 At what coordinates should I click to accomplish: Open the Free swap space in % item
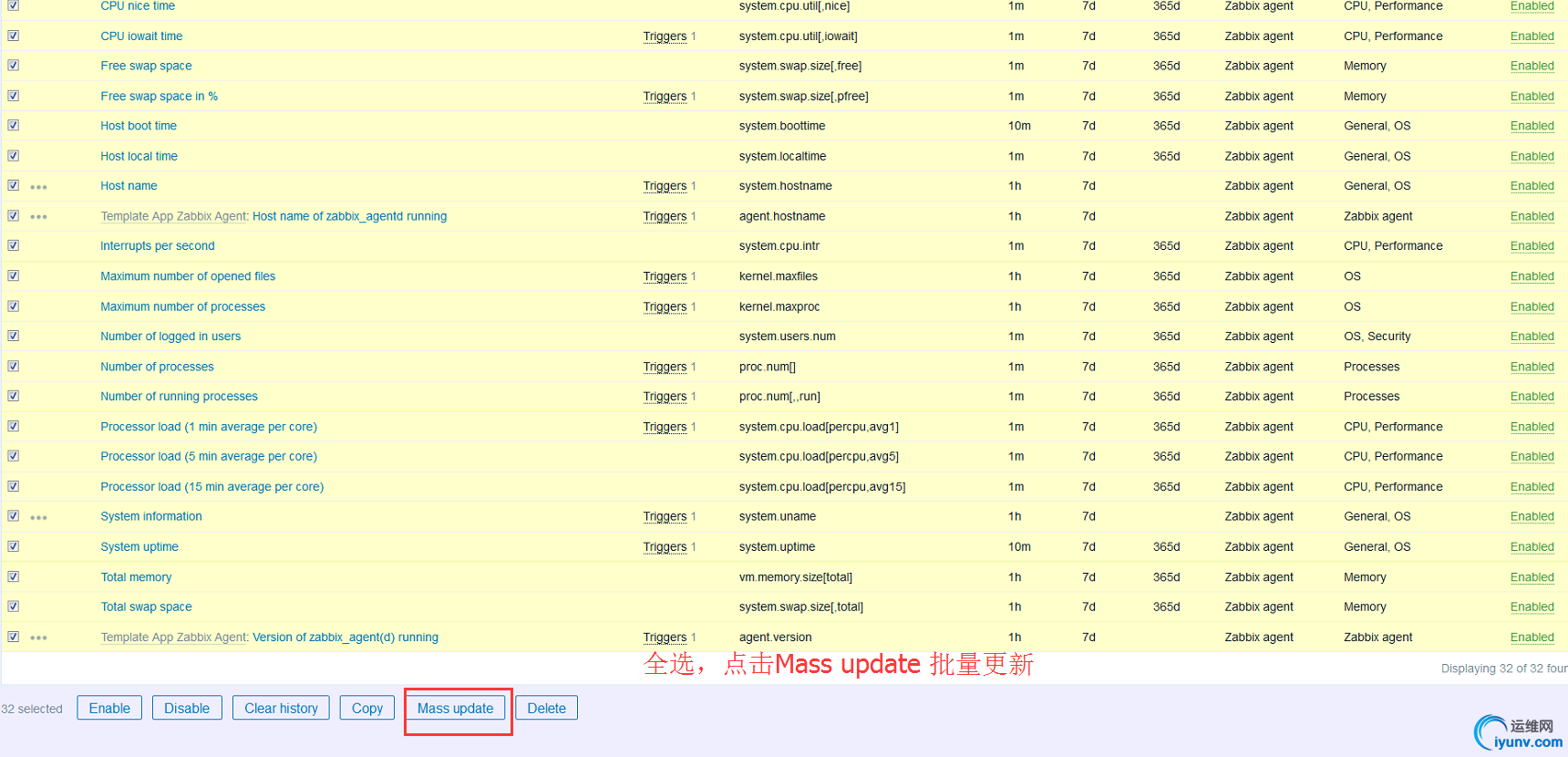pyautogui.click(x=160, y=96)
